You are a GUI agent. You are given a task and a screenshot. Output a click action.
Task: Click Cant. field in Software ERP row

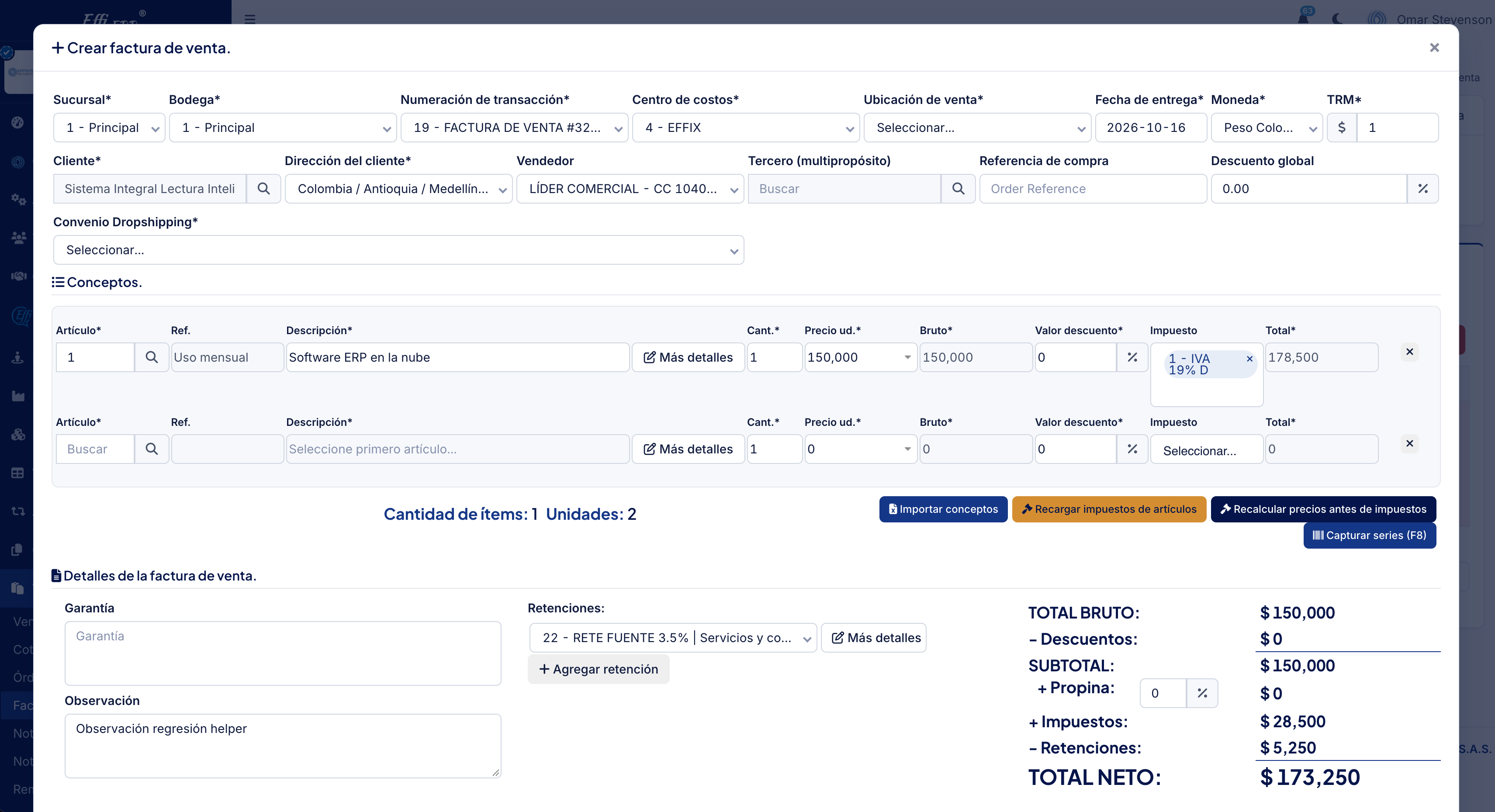[x=774, y=357]
